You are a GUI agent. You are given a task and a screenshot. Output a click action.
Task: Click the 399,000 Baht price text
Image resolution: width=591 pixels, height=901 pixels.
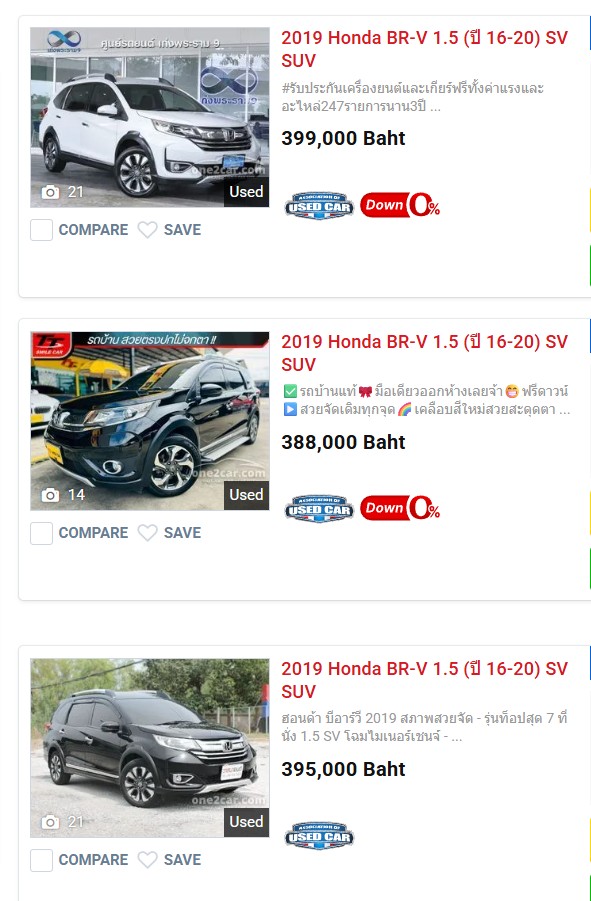tap(343, 138)
